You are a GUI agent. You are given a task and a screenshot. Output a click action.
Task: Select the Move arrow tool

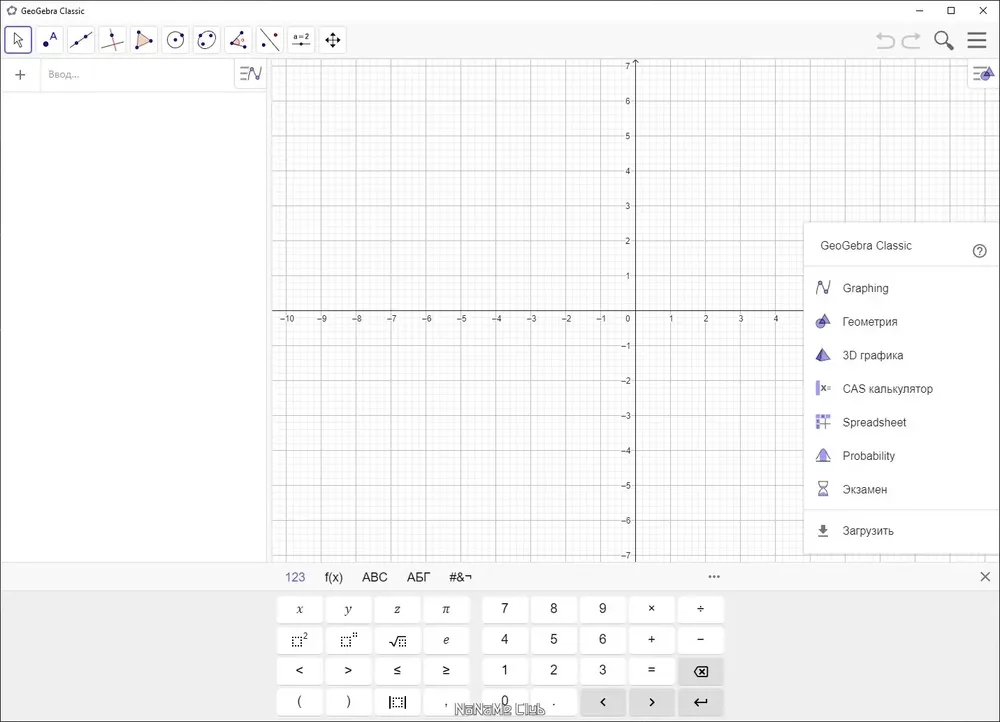click(x=18, y=40)
